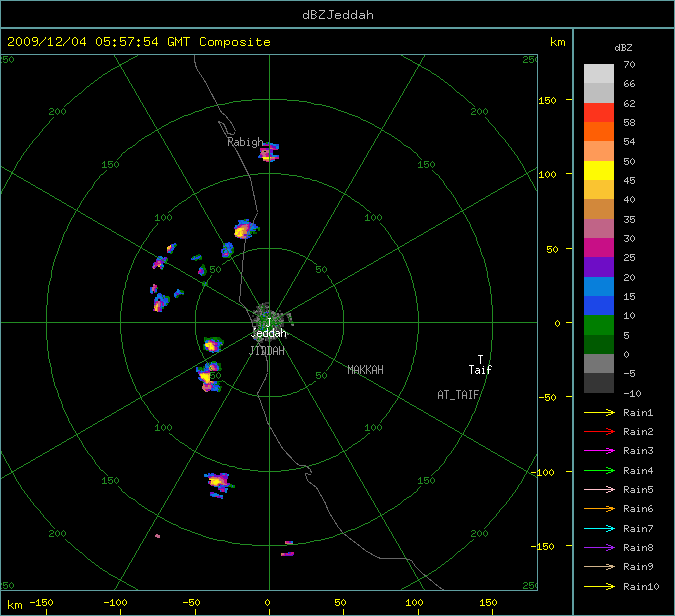Click the green Rain4 arrow icon

click(599, 470)
